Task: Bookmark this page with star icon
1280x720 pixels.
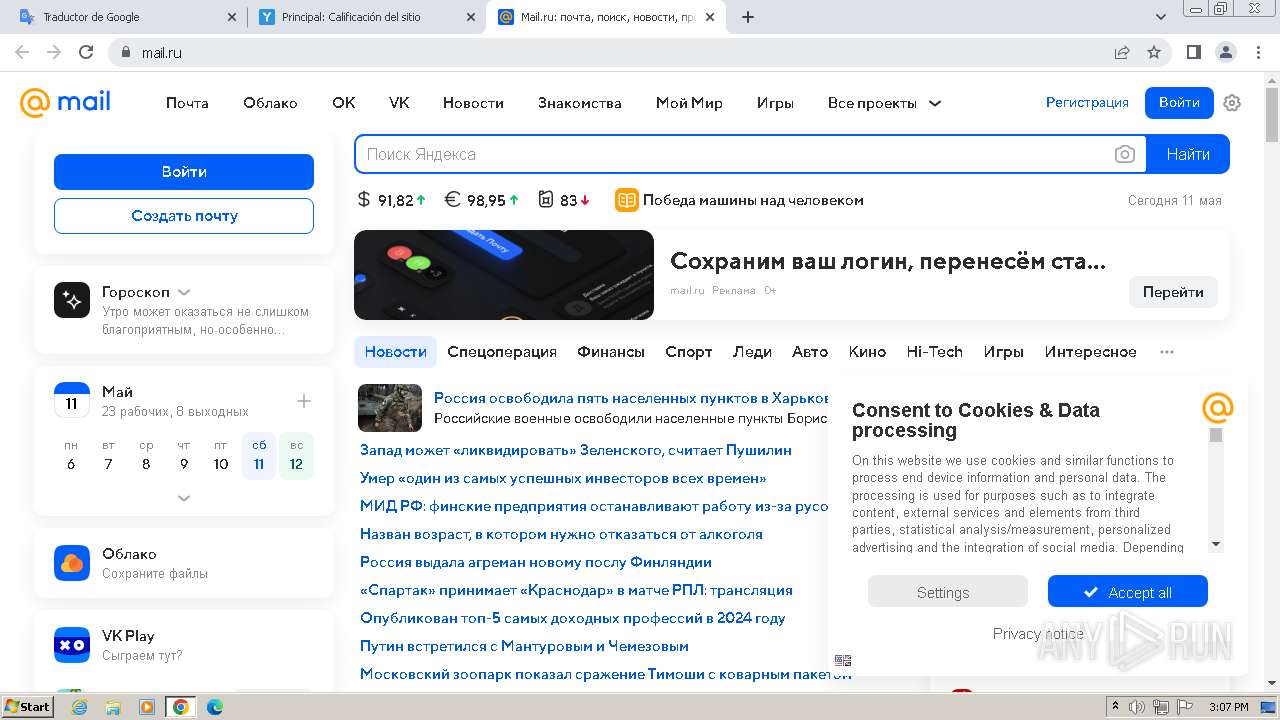Action: (1154, 52)
